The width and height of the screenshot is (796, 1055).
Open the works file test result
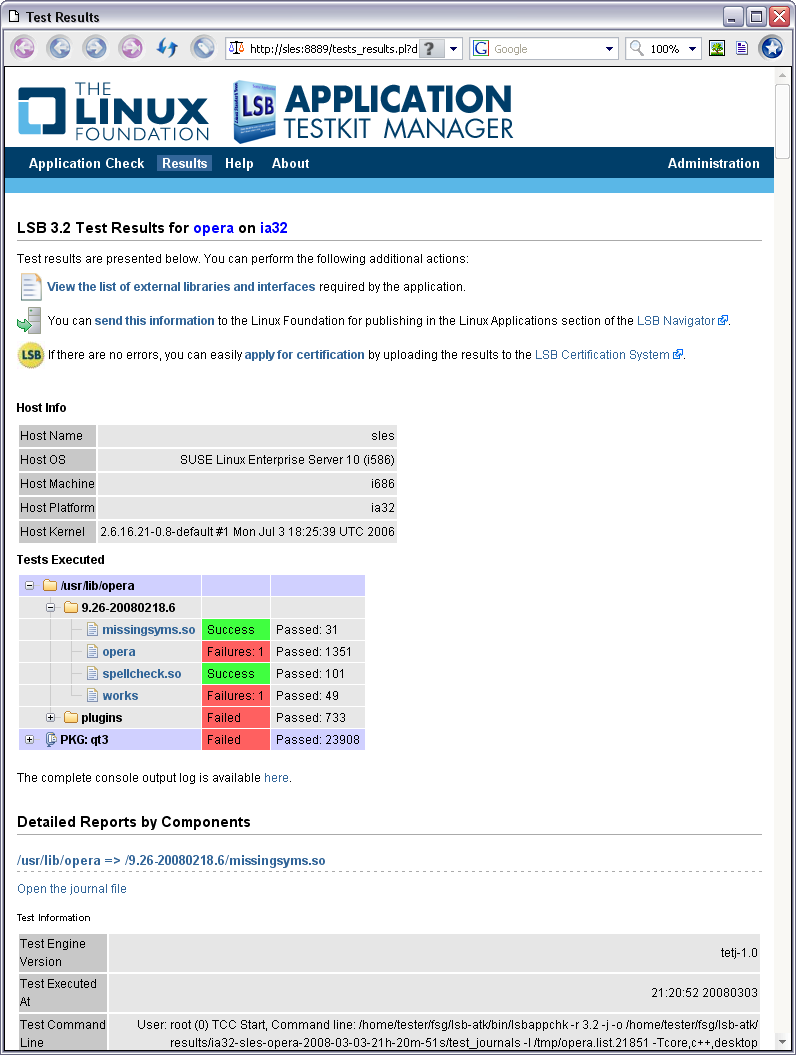(x=120, y=696)
